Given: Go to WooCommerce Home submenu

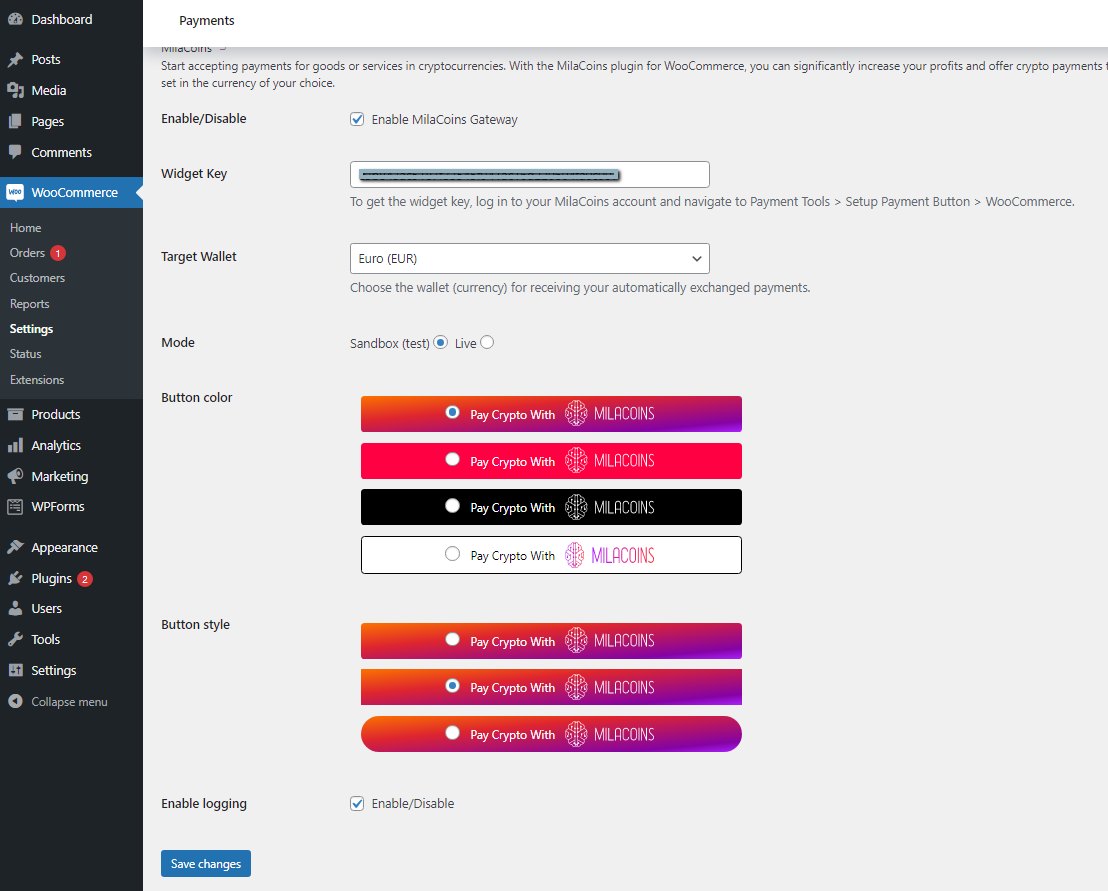Looking at the screenshot, I should (x=25, y=228).
